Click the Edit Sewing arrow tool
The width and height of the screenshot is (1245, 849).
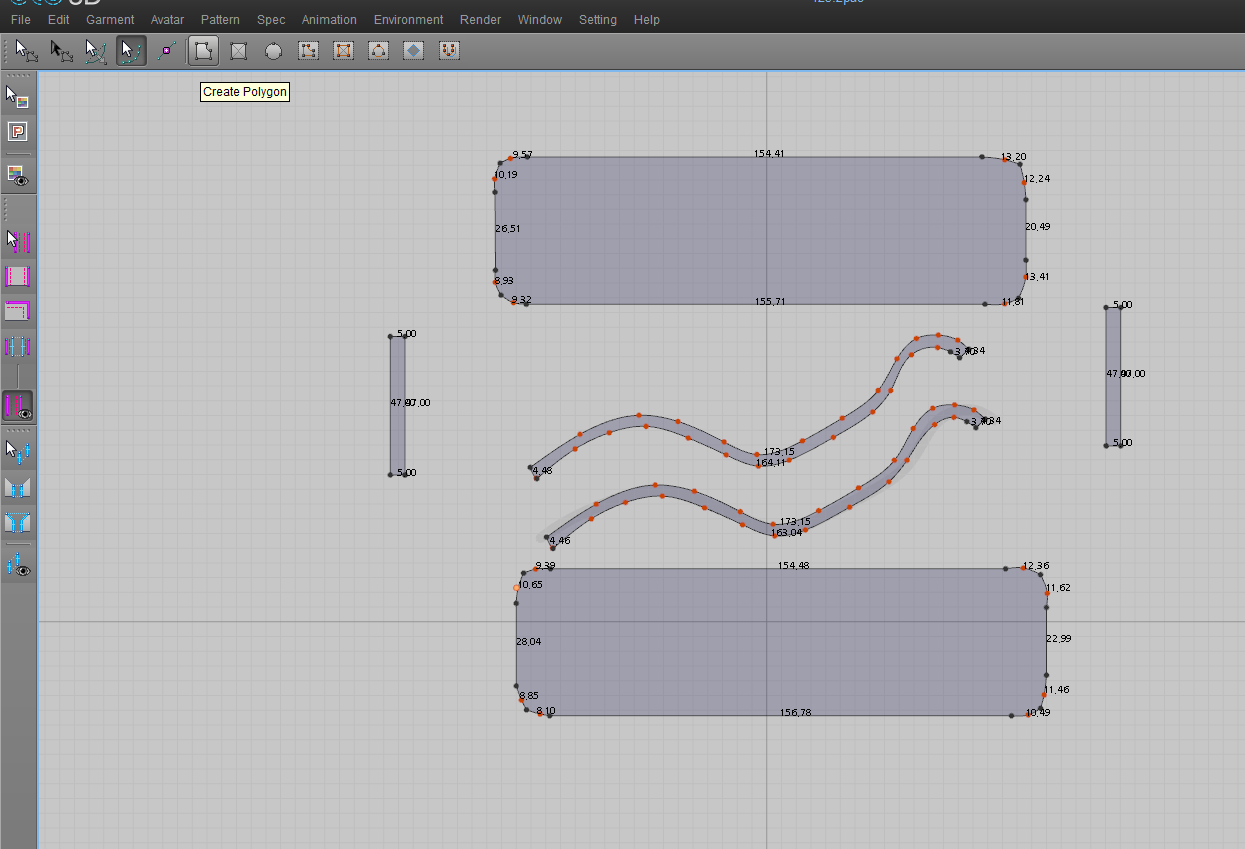[18, 241]
